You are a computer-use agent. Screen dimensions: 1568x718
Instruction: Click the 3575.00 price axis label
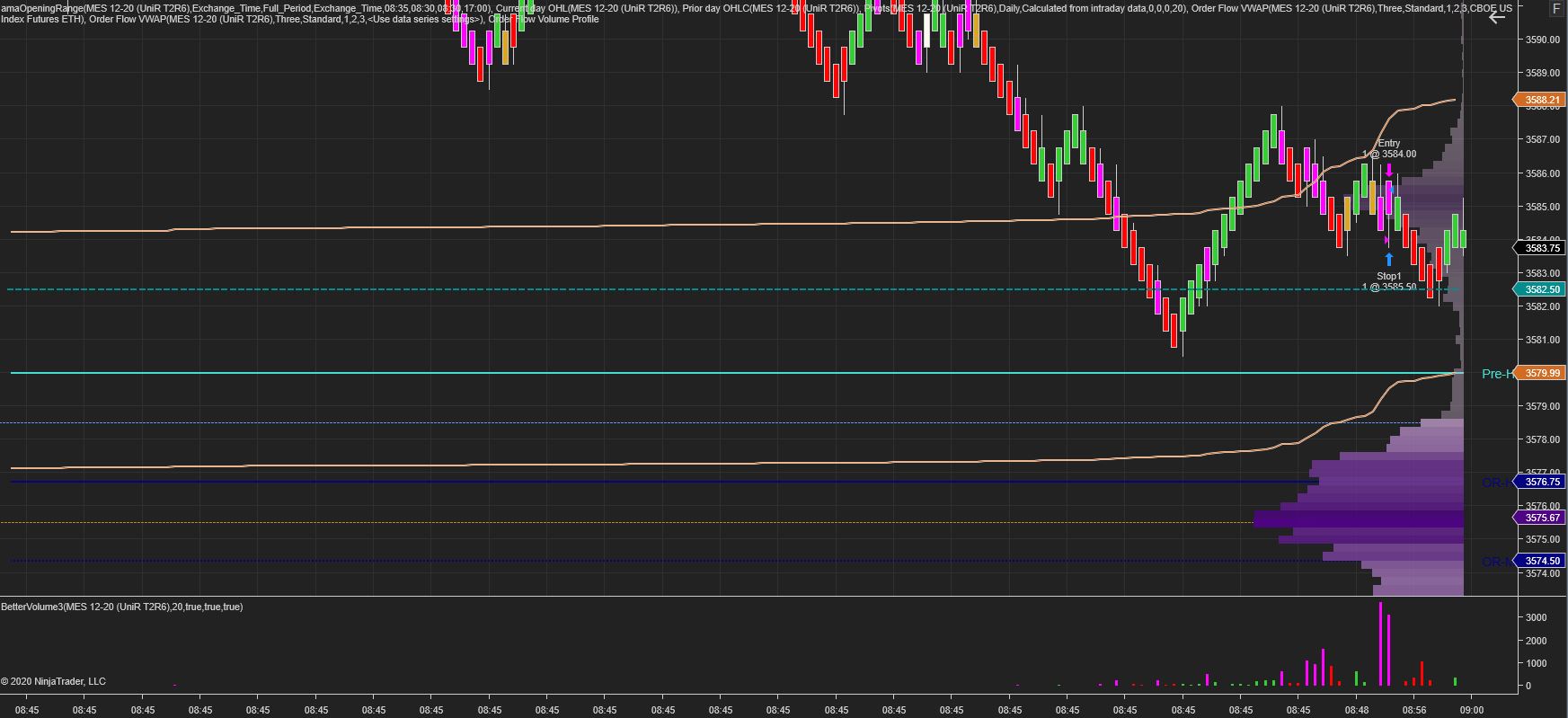pyautogui.click(x=1542, y=538)
